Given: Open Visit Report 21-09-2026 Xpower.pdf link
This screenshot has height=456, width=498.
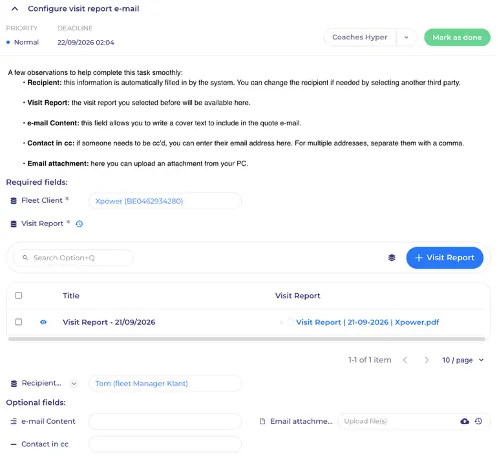Looking at the screenshot, I should pyautogui.click(x=367, y=322).
